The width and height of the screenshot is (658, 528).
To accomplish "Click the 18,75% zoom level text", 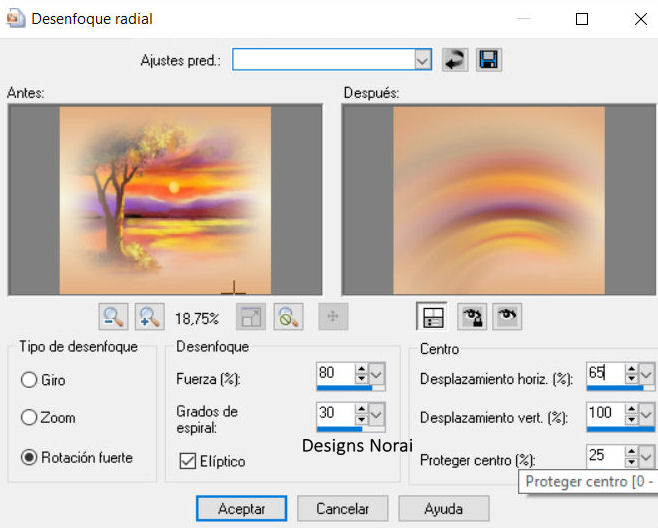I will tap(197, 319).
